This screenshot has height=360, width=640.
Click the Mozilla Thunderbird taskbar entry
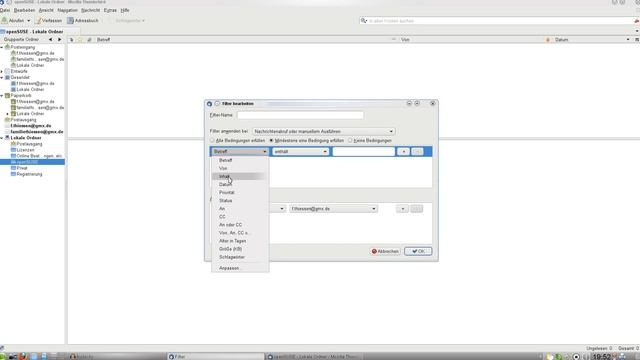click(314, 356)
